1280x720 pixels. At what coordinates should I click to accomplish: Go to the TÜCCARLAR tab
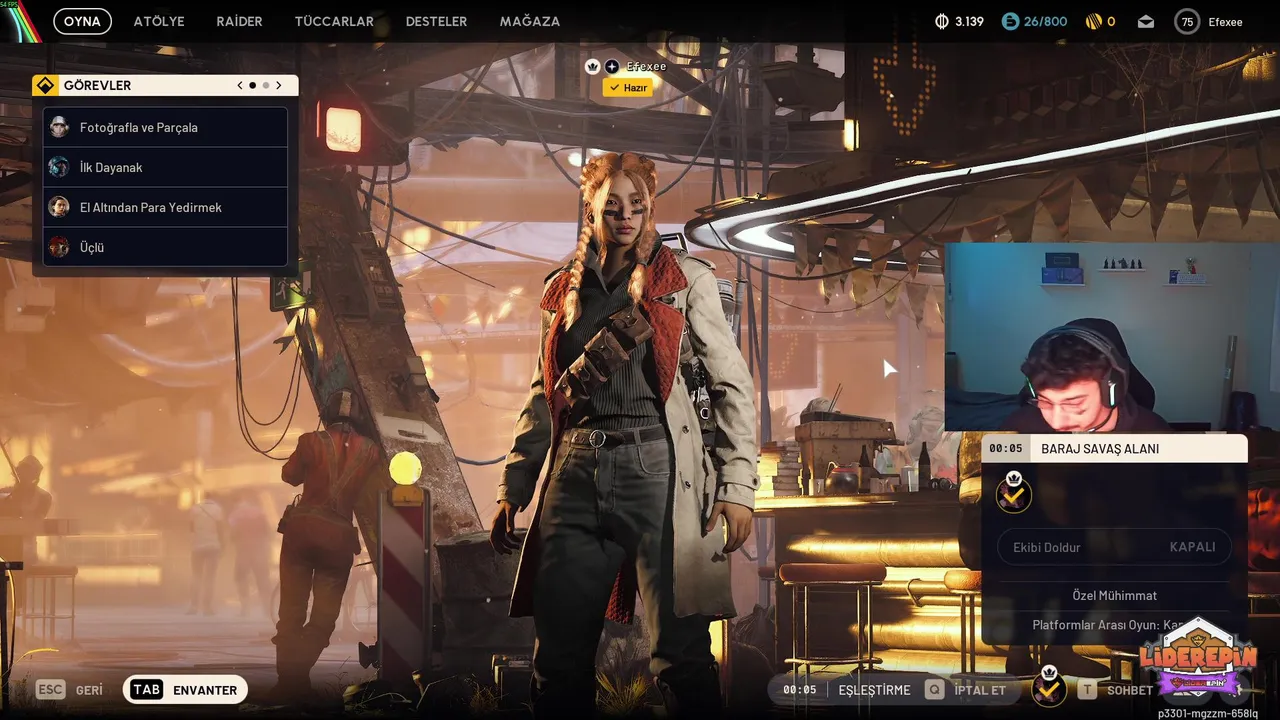[334, 21]
